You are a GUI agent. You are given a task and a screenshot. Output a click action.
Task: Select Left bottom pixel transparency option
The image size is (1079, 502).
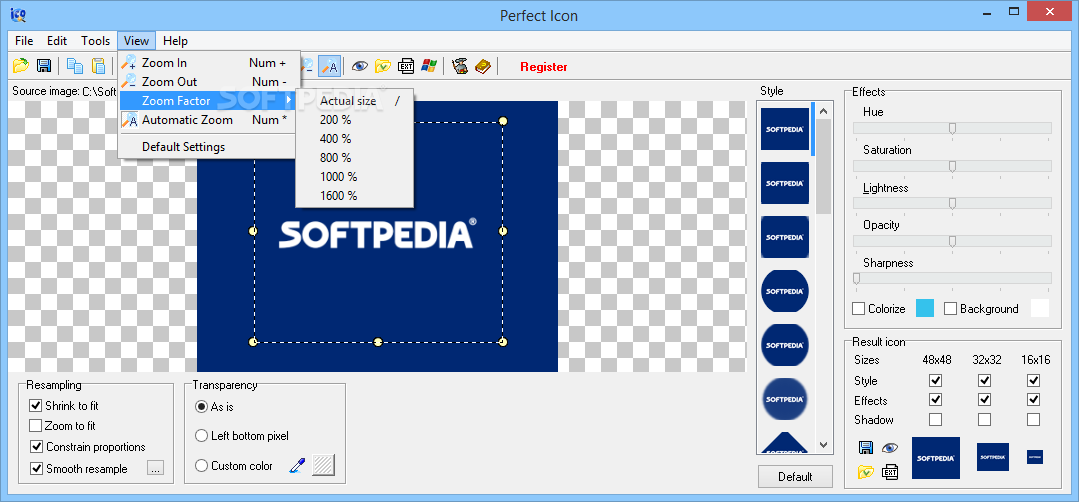coord(202,435)
